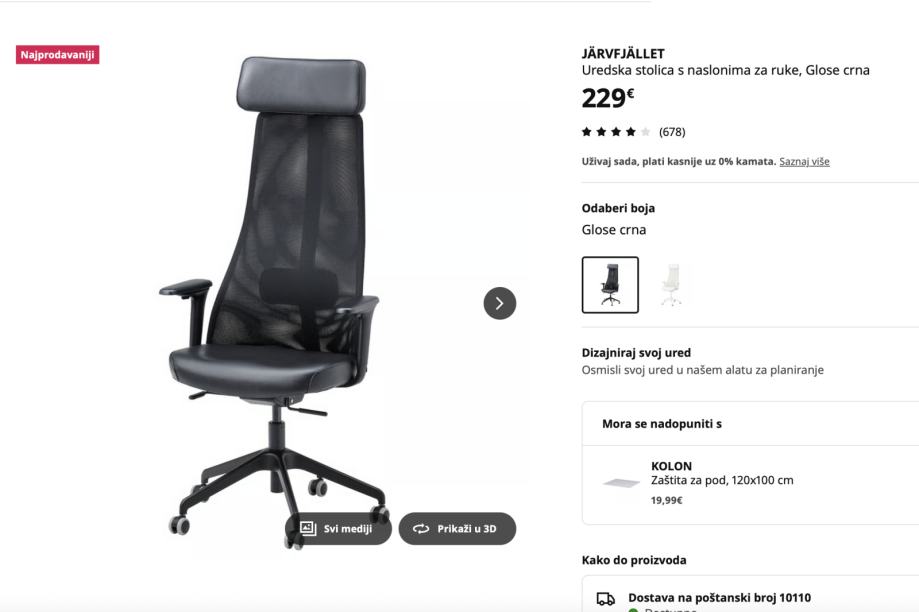Click the next image arrow button
This screenshot has height=612, width=919.
(x=499, y=303)
